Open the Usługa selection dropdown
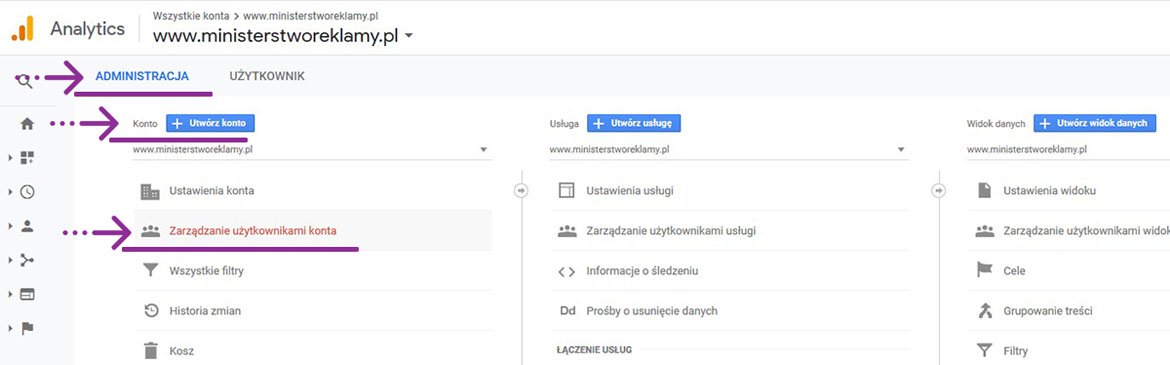1170x365 pixels. click(x=729, y=149)
